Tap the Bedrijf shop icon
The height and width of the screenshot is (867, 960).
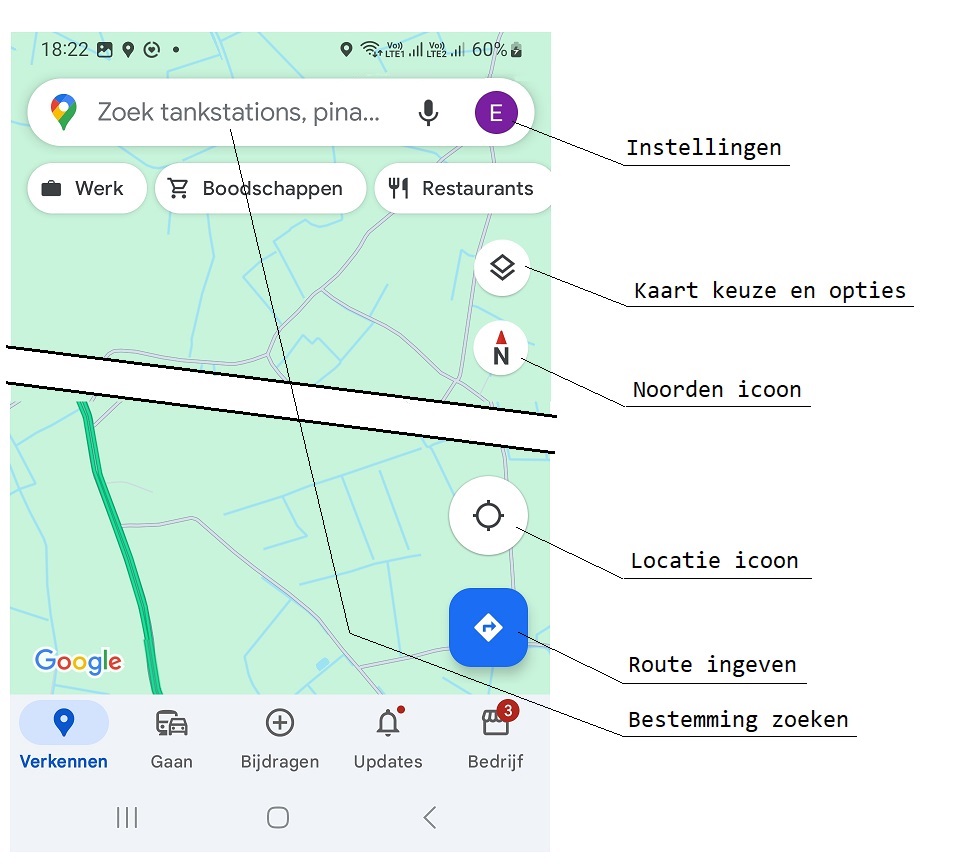[495, 722]
